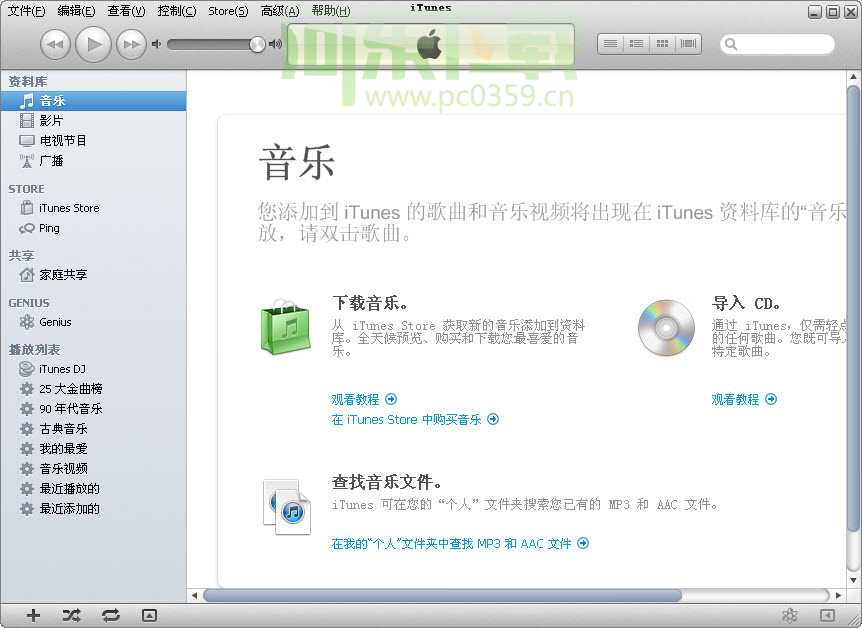Viewport: 862px width, 628px height.
Task: Open the Genius sidebar panel icon
Action: point(790,617)
